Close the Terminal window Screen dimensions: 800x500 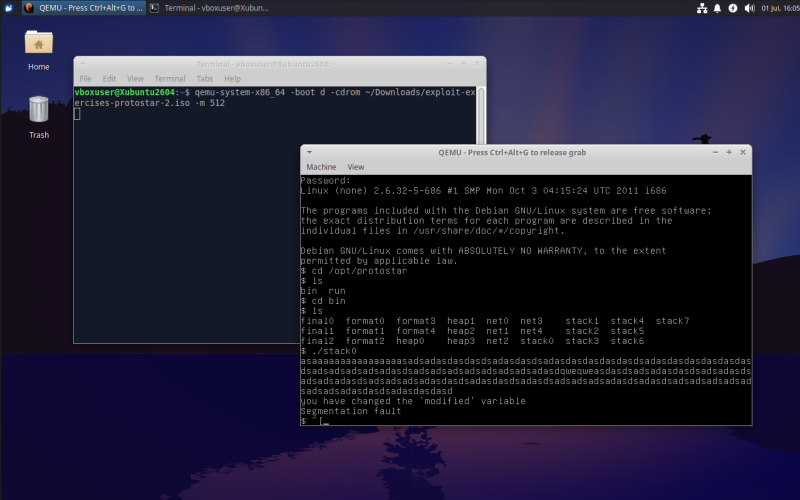[x=477, y=64]
